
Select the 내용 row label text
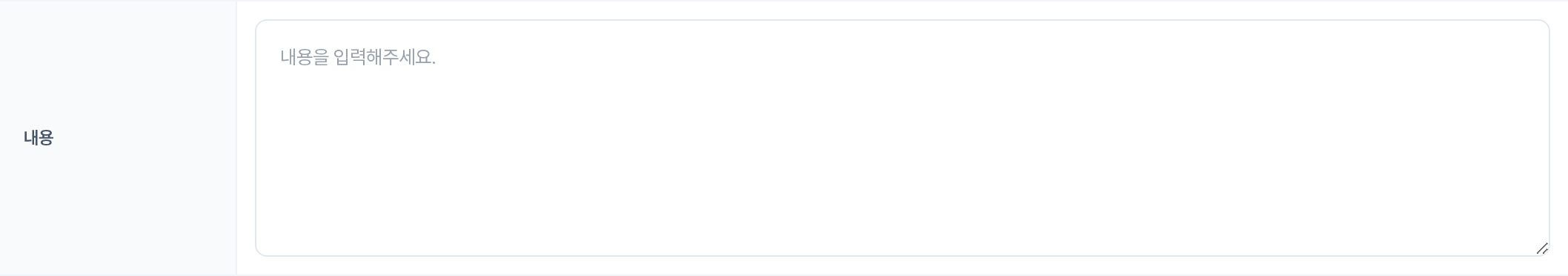pyautogui.click(x=39, y=138)
